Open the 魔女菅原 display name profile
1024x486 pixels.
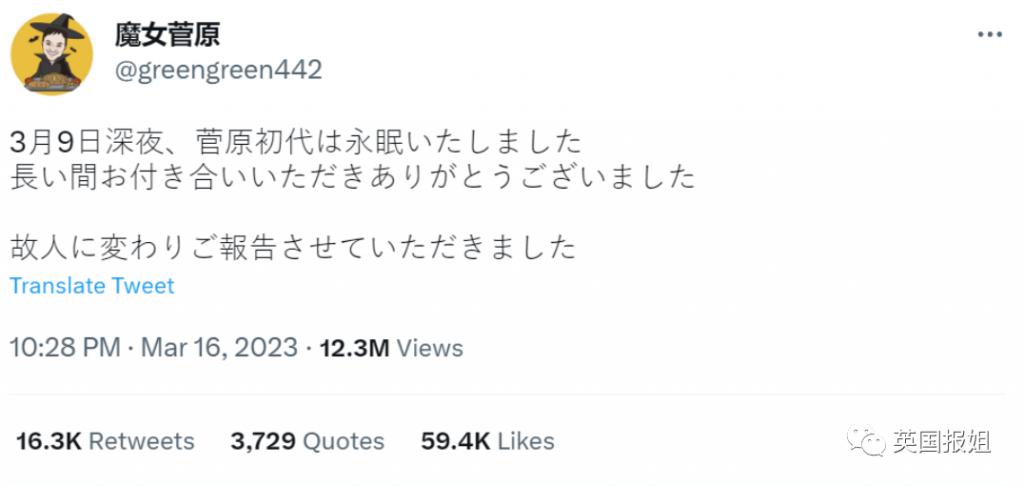pos(167,34)
